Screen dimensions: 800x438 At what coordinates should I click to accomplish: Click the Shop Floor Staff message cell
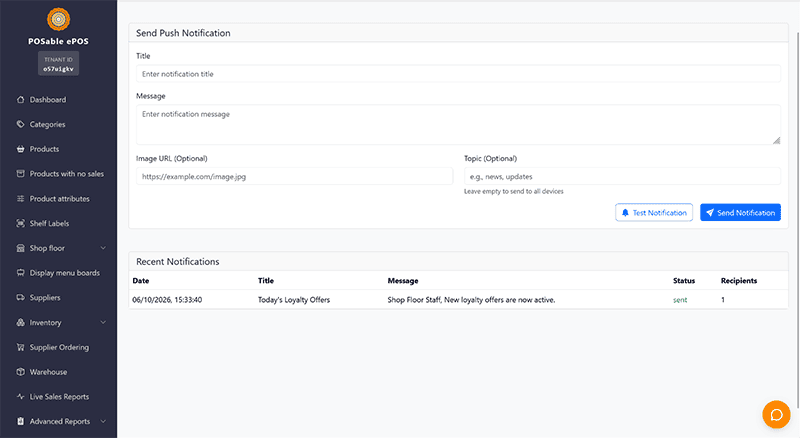[471, 300]
